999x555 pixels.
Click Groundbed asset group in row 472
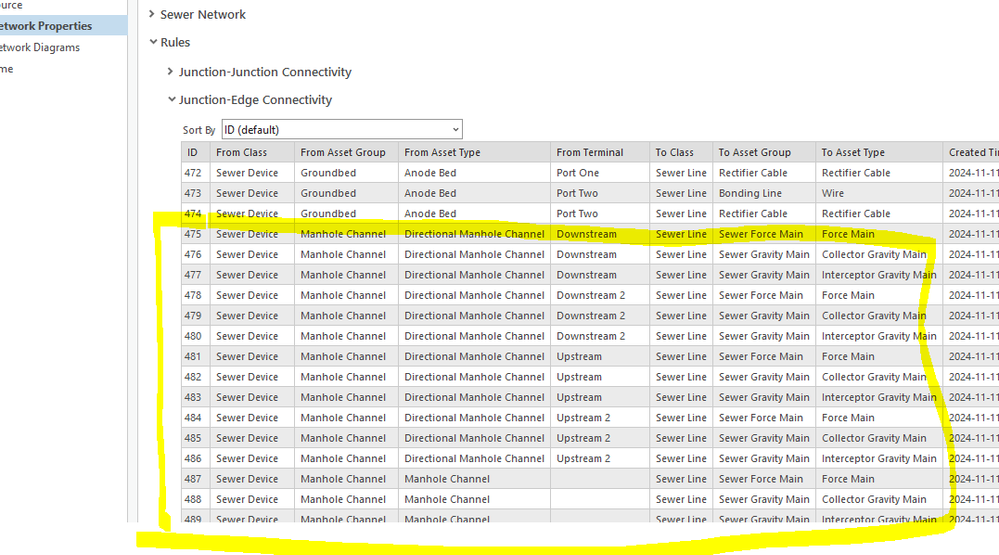[x=346, y=173]
